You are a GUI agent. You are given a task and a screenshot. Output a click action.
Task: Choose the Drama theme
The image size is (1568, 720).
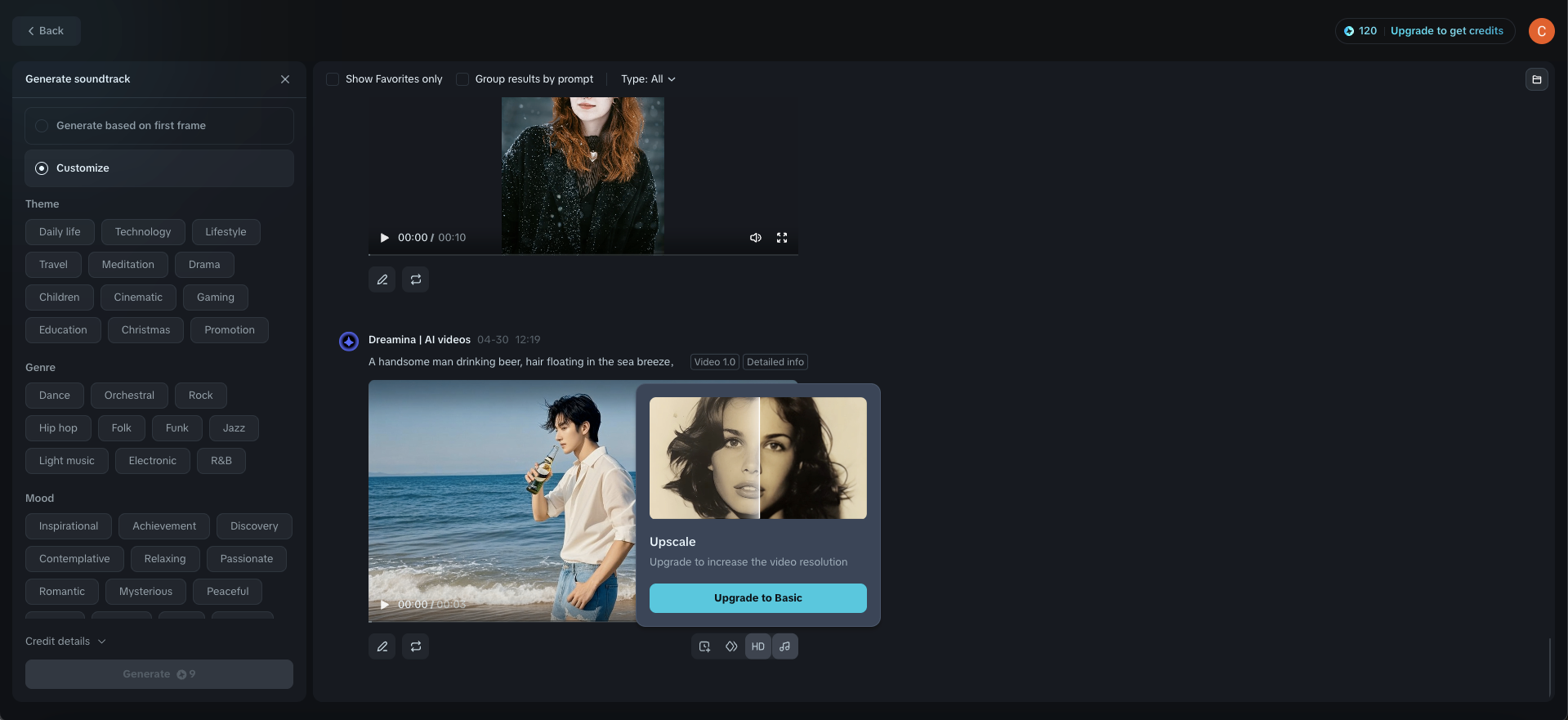[204, 265]
